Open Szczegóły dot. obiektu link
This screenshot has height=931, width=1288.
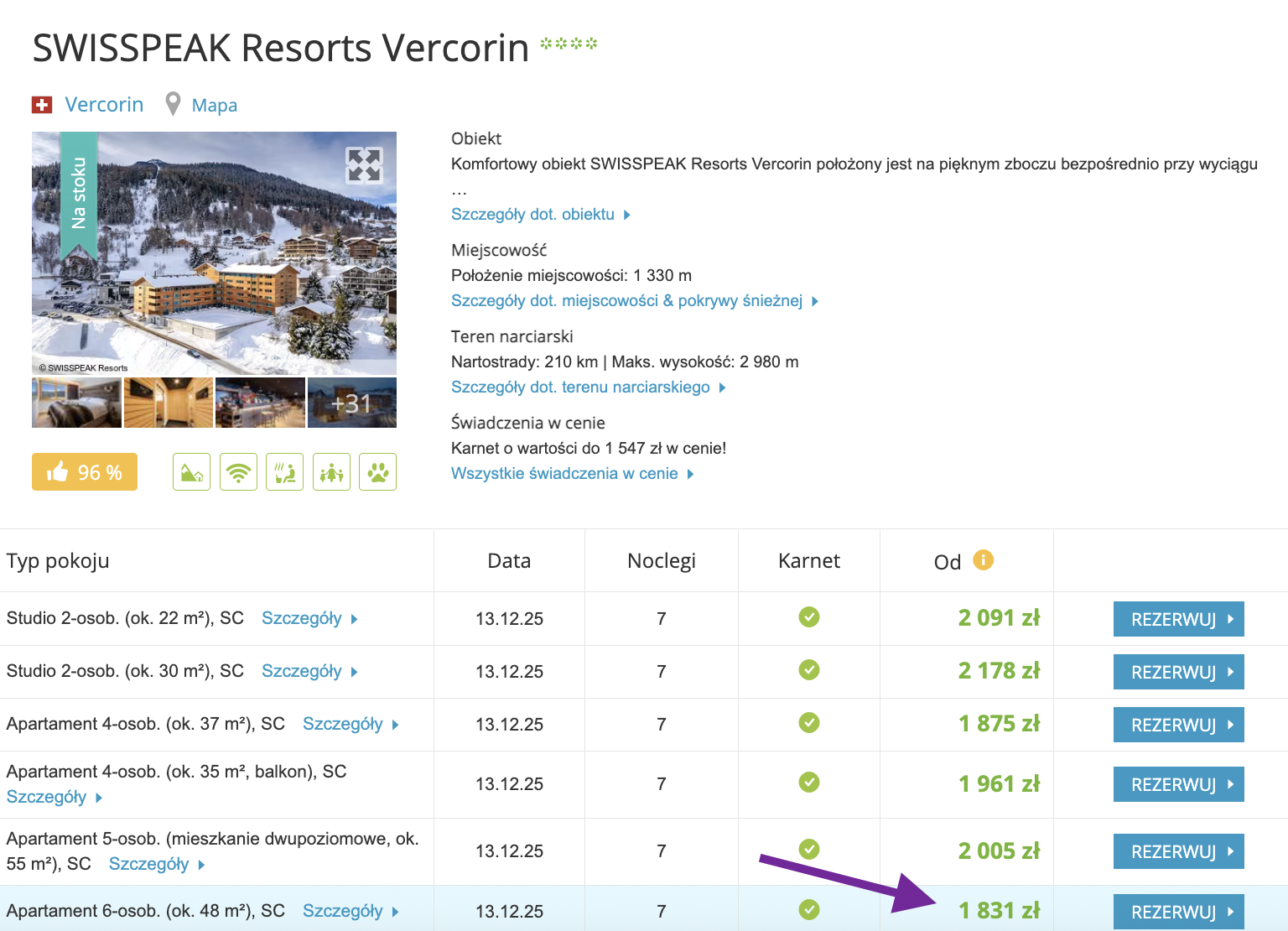tap(541, 215)
